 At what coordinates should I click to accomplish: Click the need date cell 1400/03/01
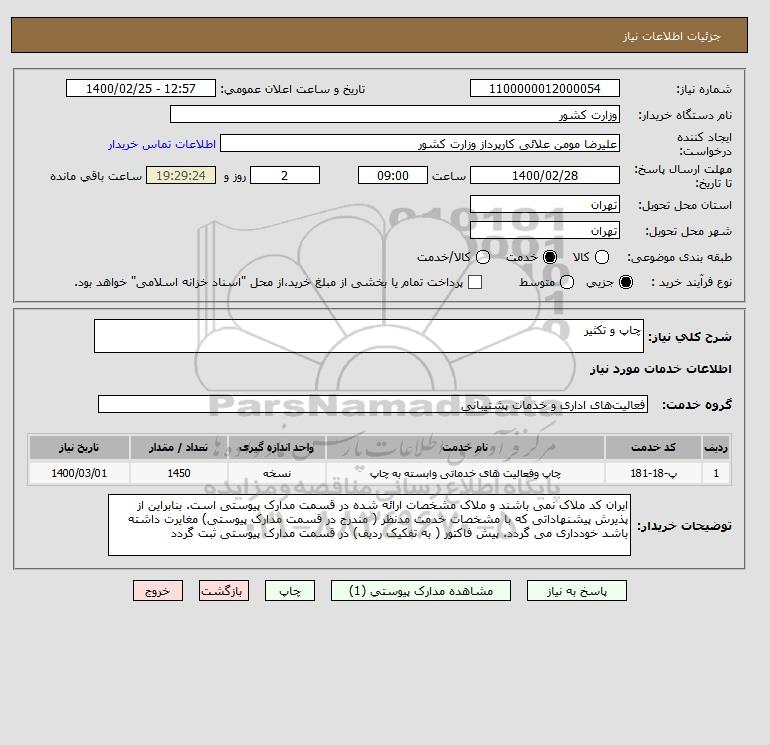click(x=79, y=473)
